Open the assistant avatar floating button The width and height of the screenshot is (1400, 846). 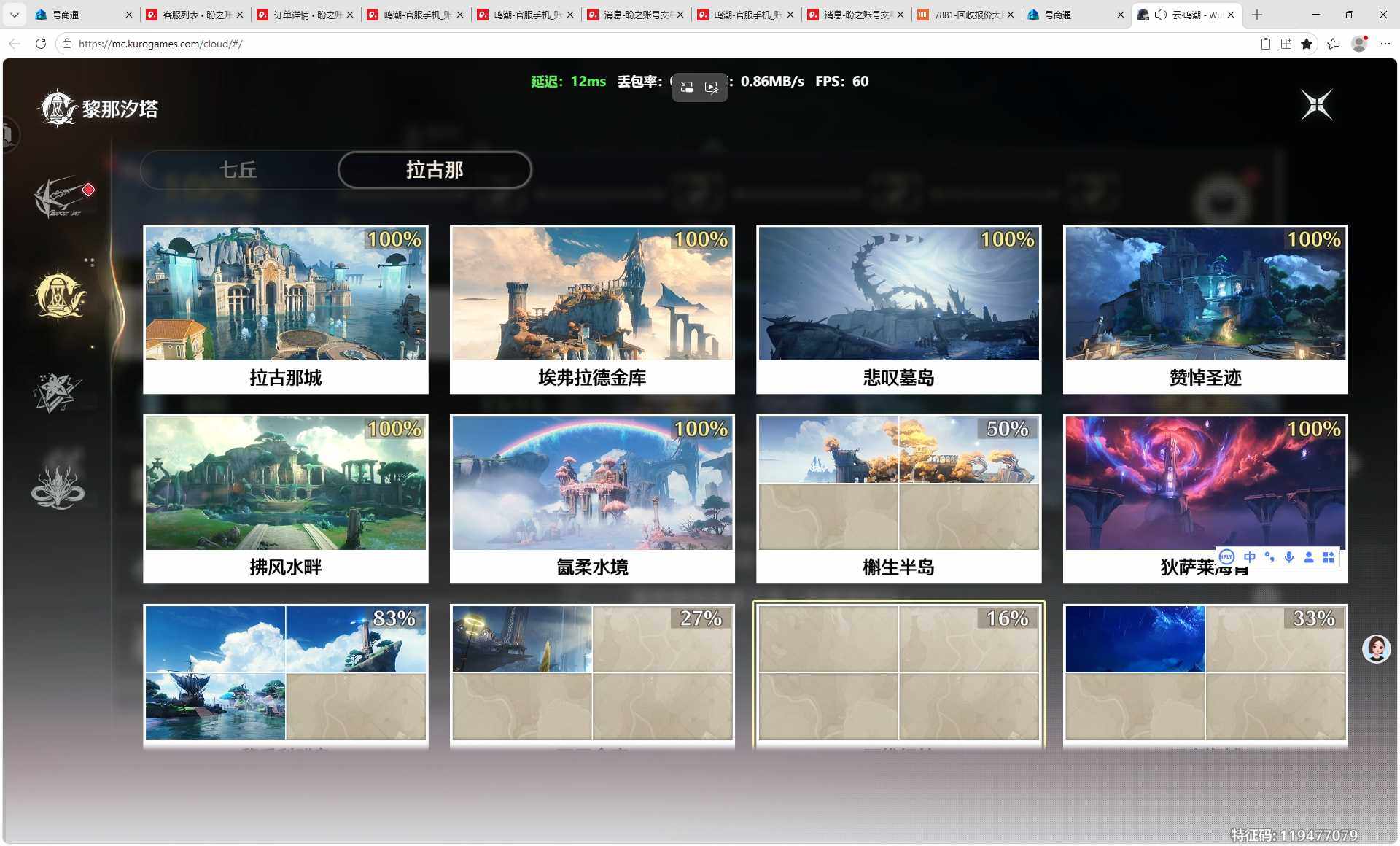click(1376, 648)
